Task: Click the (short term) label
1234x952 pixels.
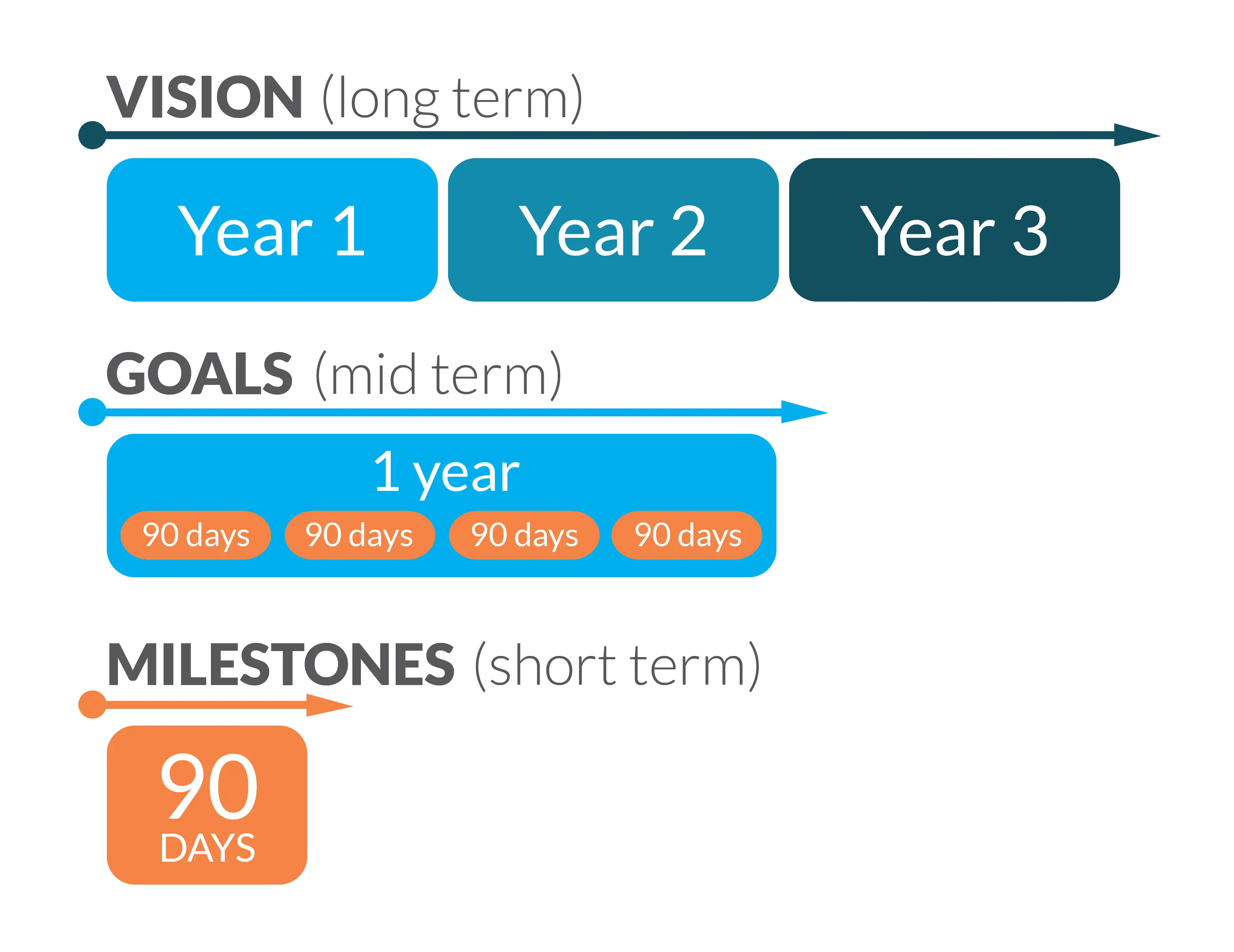Action: coord(618,666)
